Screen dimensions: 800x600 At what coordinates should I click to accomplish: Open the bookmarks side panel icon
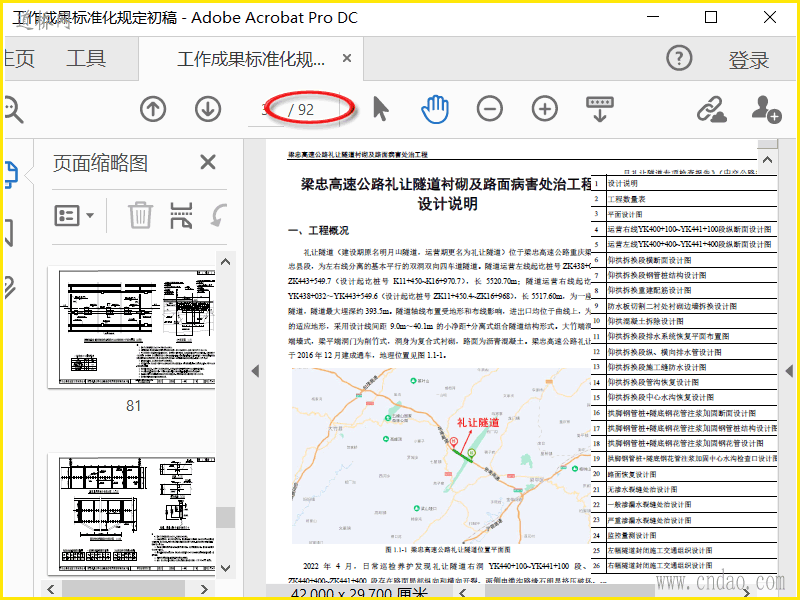pos(9,233)
